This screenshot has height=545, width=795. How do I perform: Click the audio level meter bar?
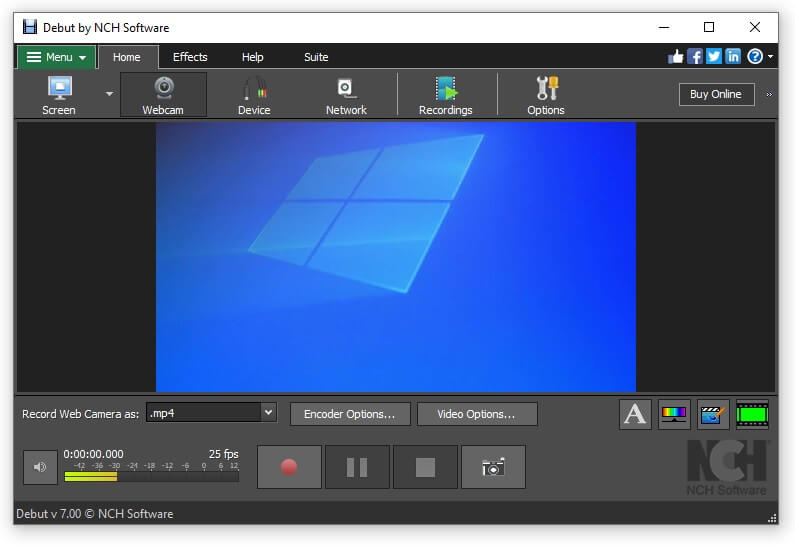[x=151, y=477]
